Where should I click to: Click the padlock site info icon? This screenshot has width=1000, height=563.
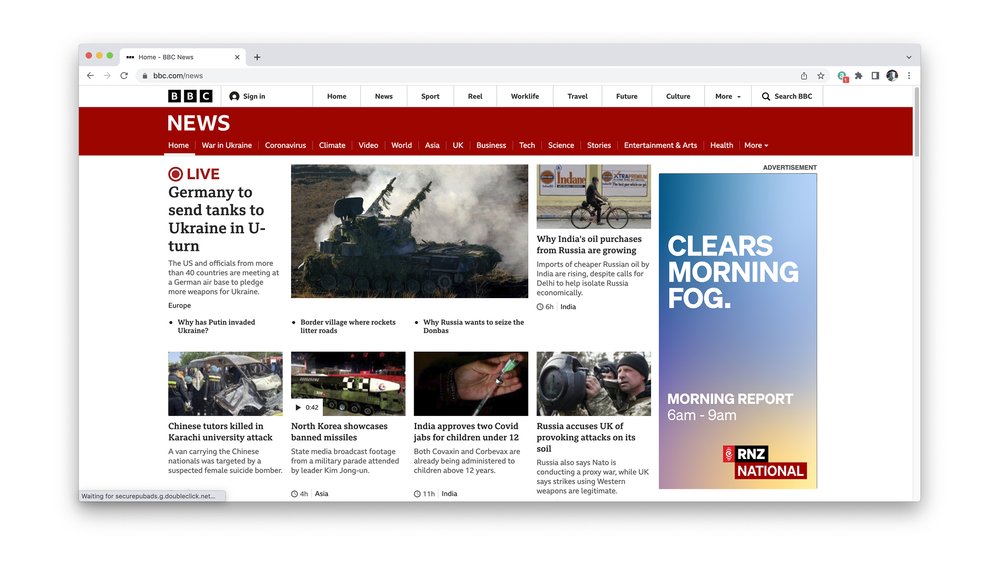145,75
